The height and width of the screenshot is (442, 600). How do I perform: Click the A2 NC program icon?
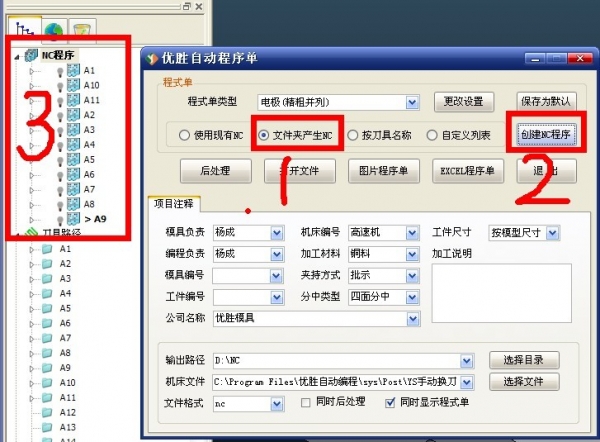pyautogui.click(x=73, y=115)
